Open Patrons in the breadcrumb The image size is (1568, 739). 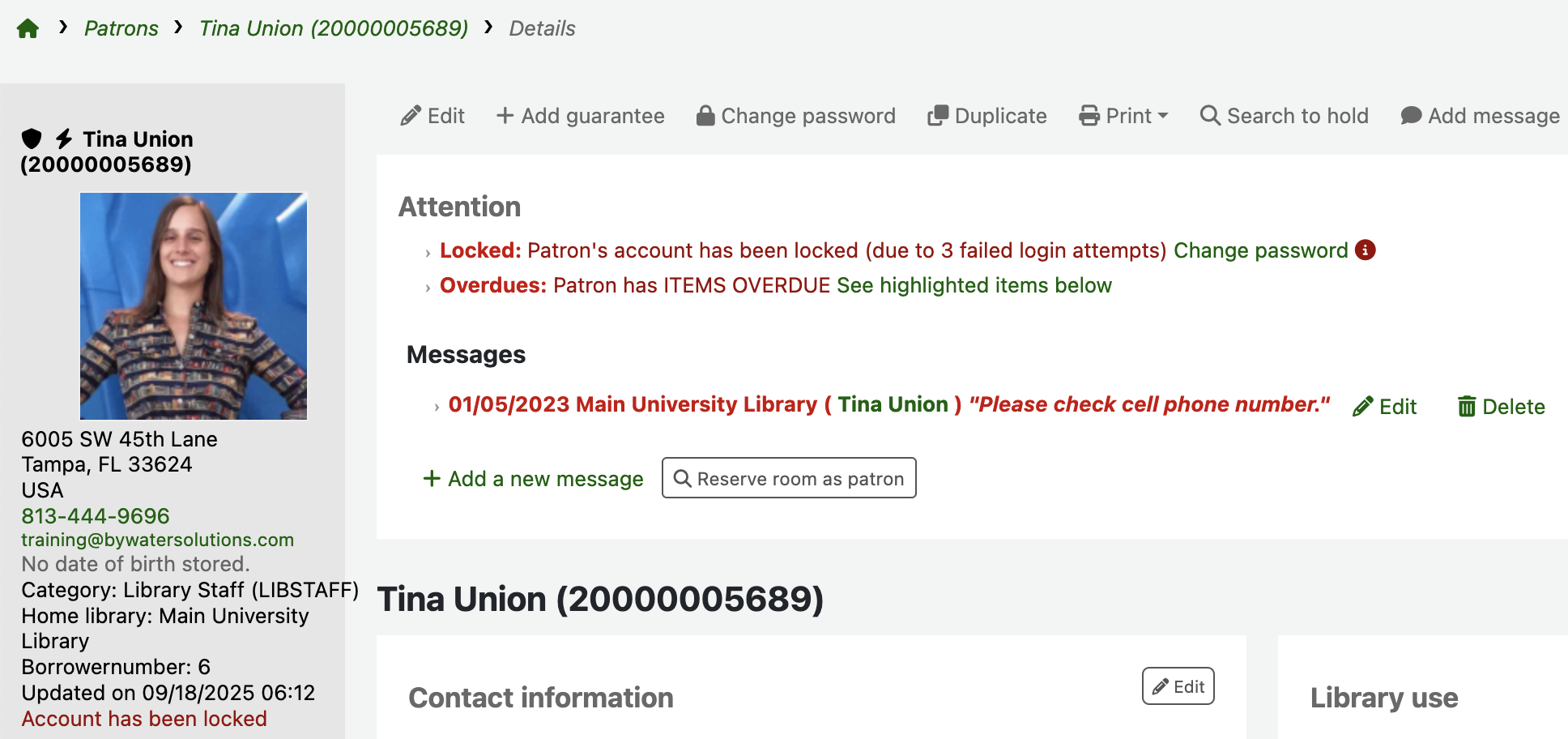point(121,28)
